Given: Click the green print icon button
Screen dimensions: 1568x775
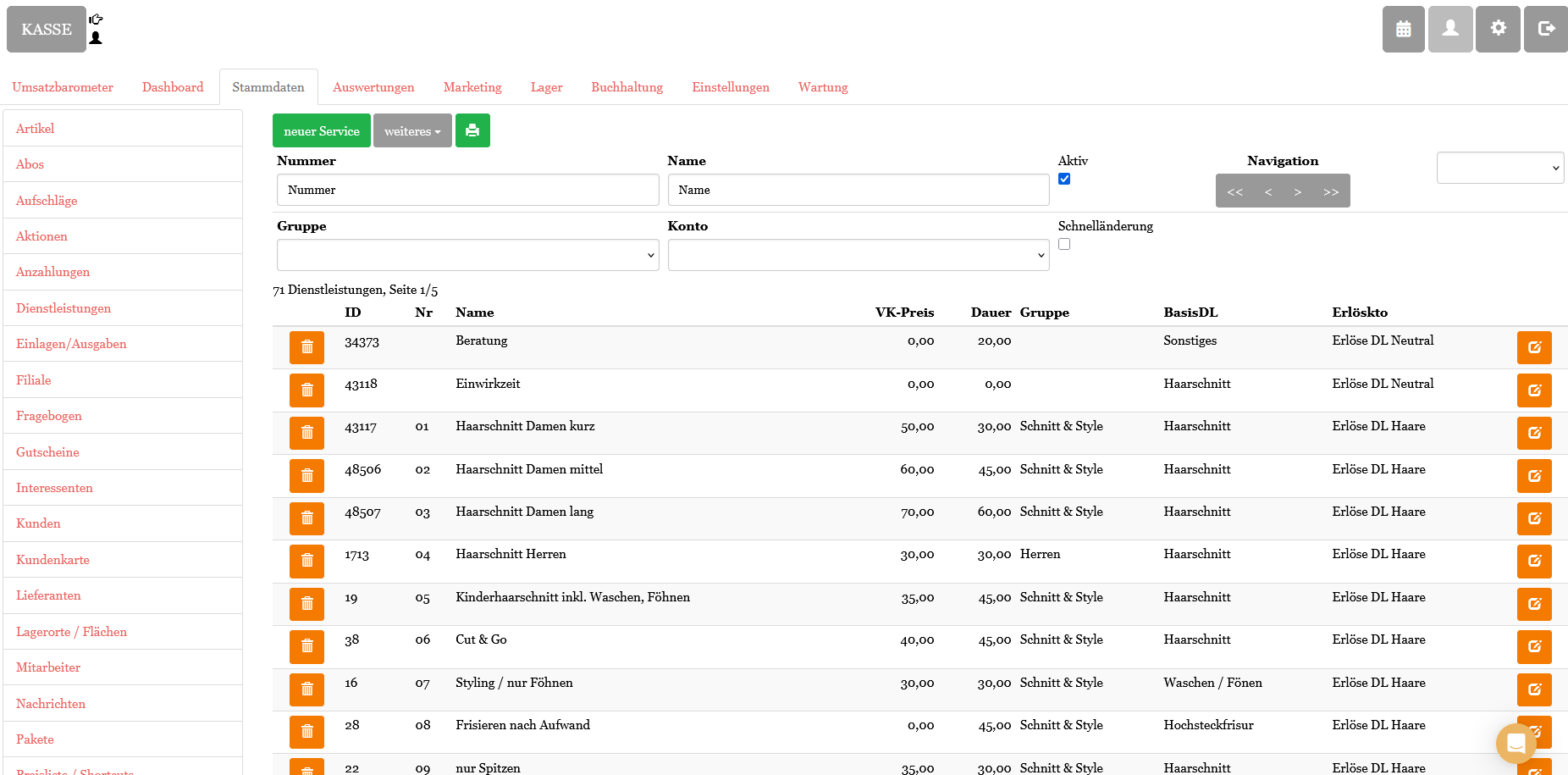Looking at the screenshot, I should [x=472, y=130].
